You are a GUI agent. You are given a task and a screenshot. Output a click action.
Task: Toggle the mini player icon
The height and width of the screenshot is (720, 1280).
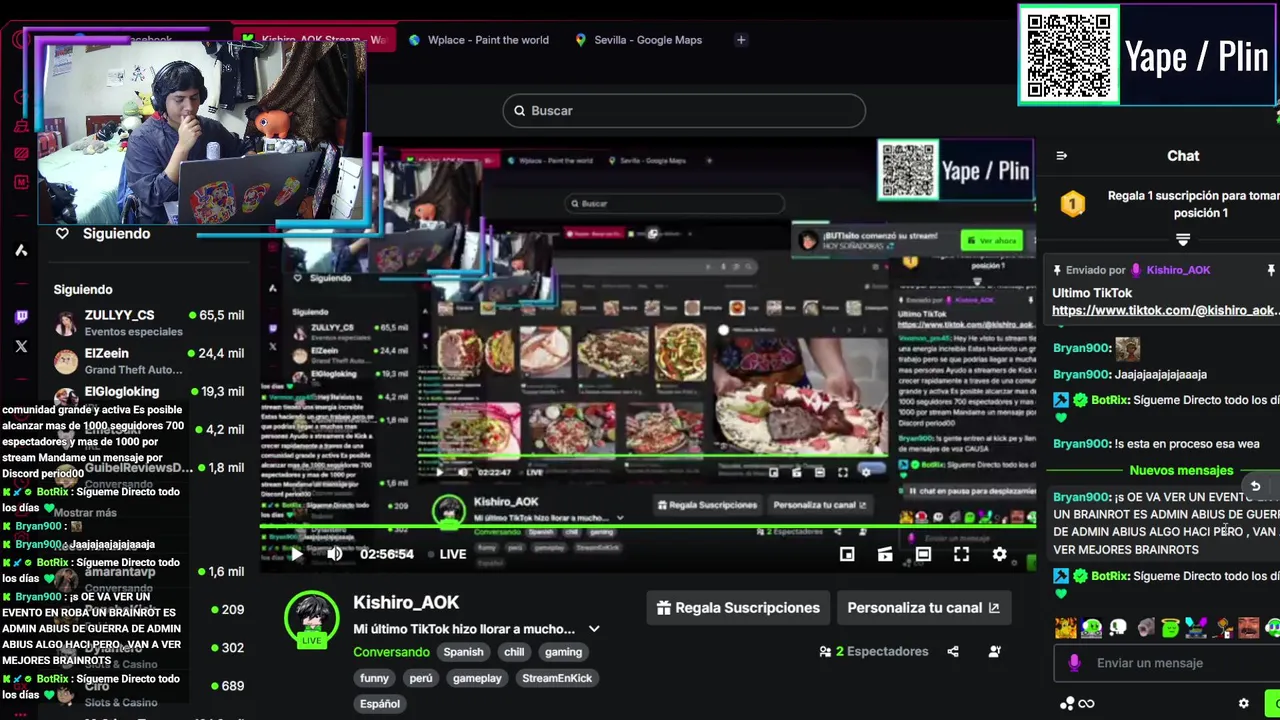tap(847, 554)
